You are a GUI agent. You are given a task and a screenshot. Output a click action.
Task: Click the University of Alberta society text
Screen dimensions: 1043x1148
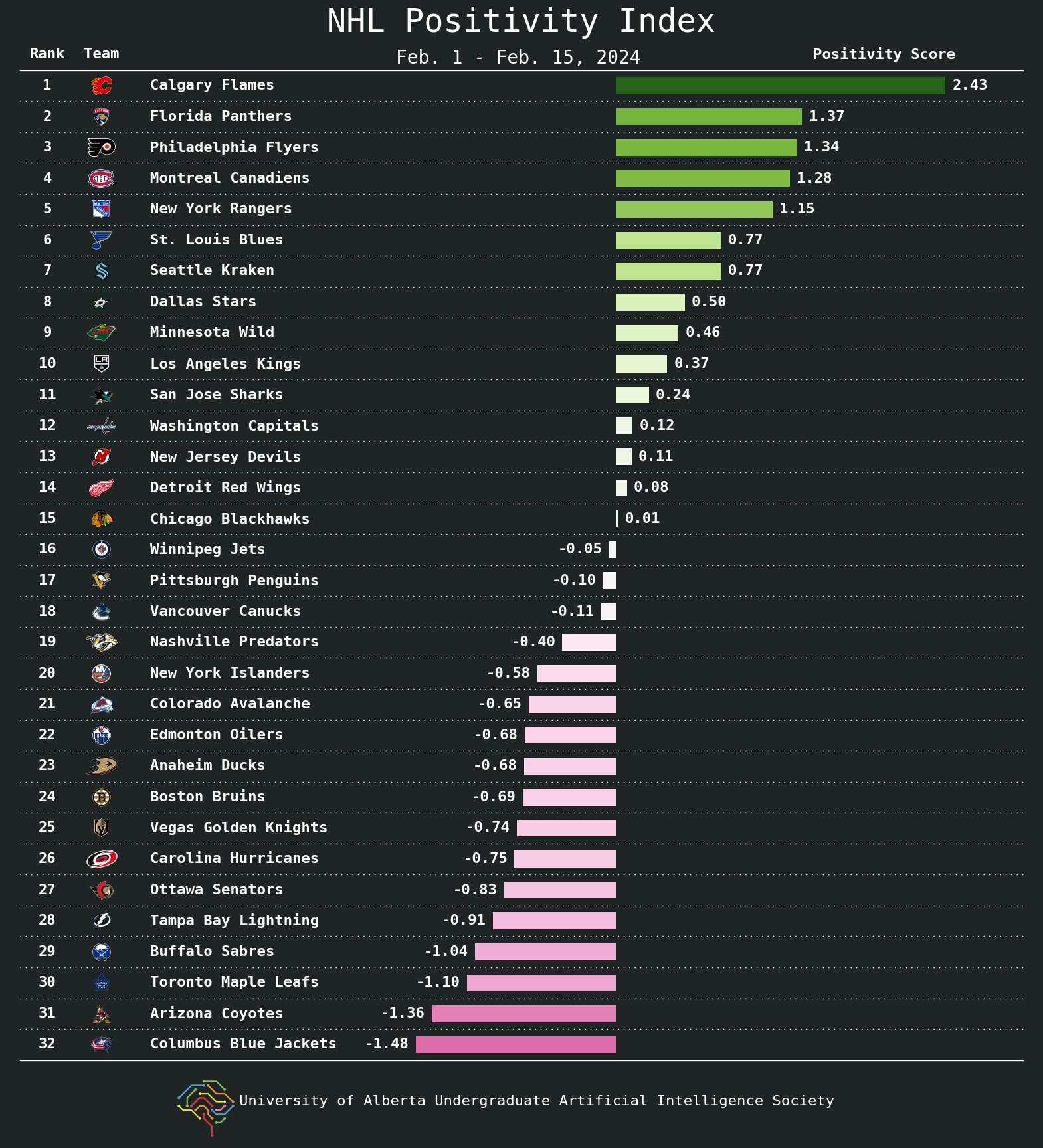coord(537,1101)
